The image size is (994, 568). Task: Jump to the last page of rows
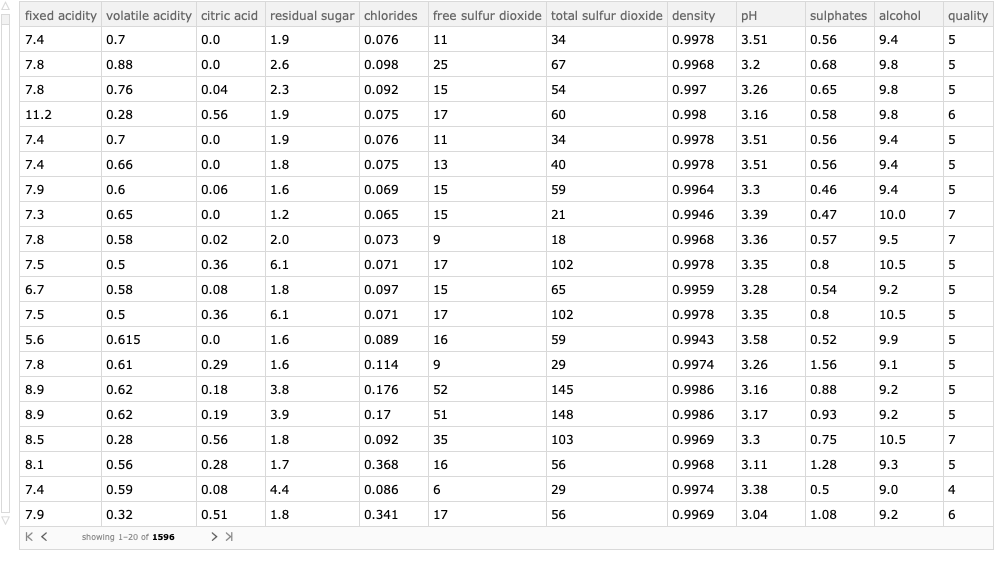tap(229, 537)
